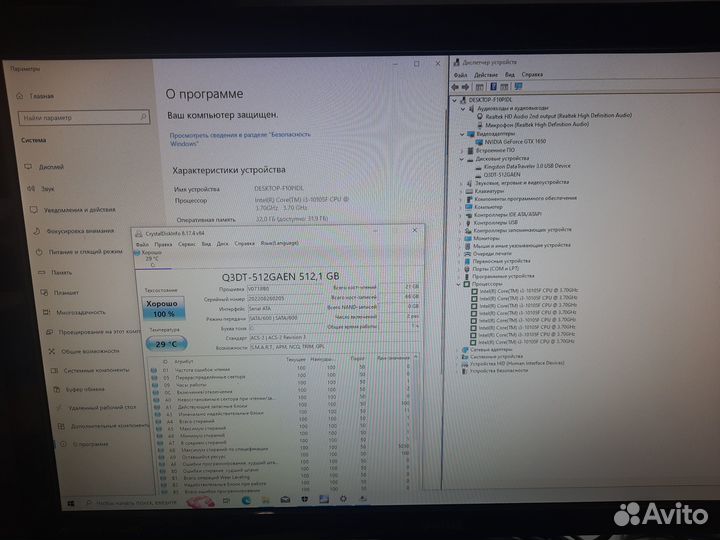Click the Мониторы icon in Device Manager tree
The image size is (720, 540).
pos(468,238)
